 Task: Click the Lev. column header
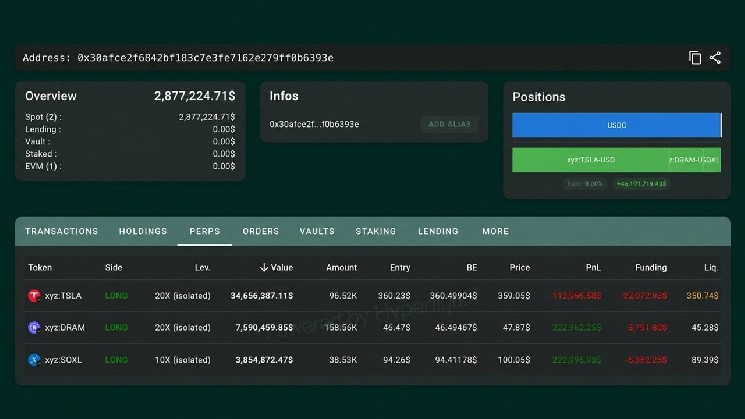coord(202,267)
